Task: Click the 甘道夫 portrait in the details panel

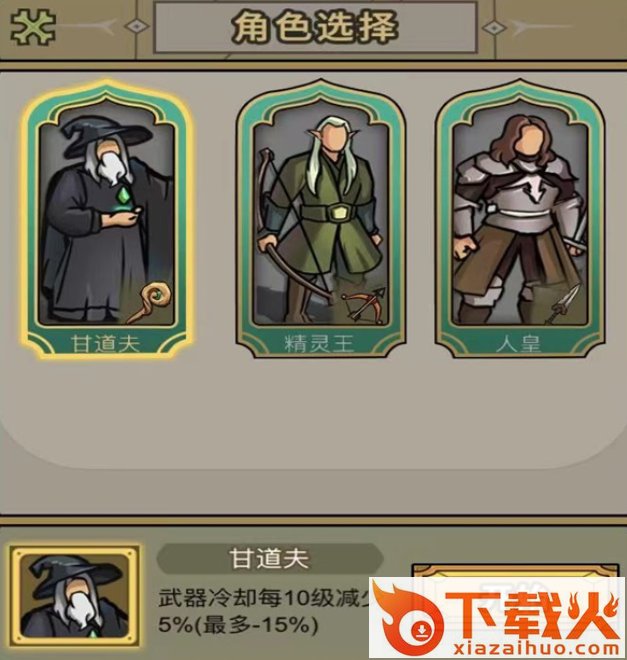Action: pyautogui.click(x=75, y=596)
